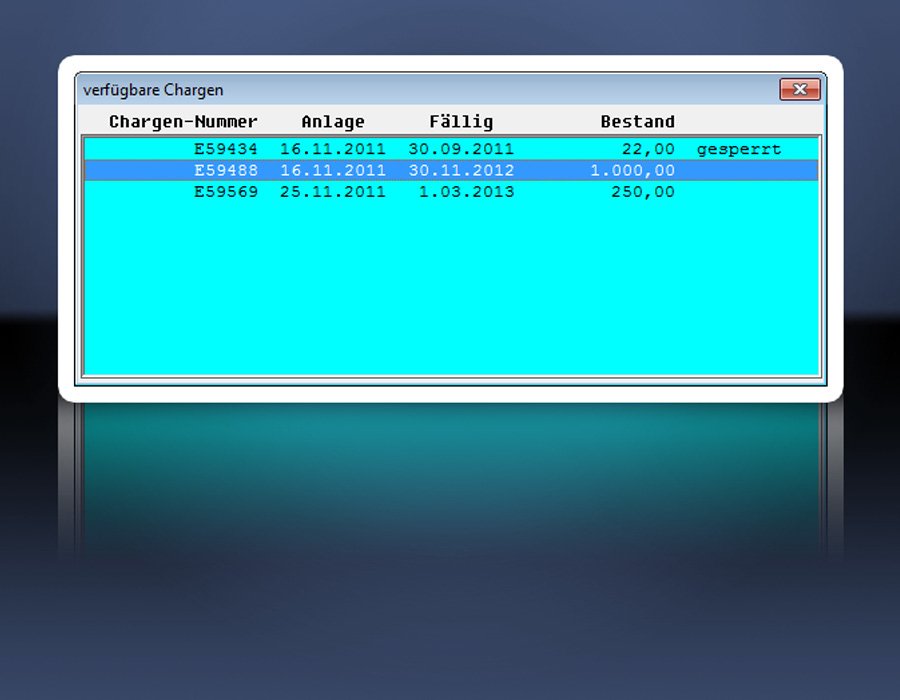Click the Anlage column header
The height and width of the screenshot is (700, 900).
click(333, 122)
